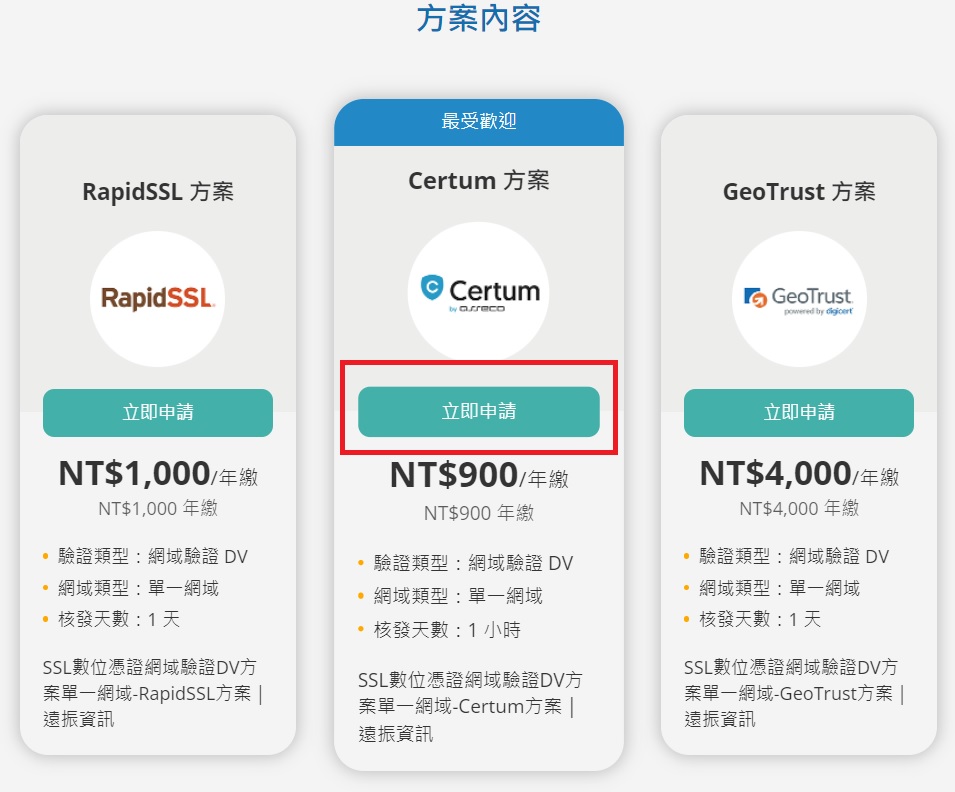Click the NT$4,000/年繳 price
955x792 pixels.
point(799,474)
